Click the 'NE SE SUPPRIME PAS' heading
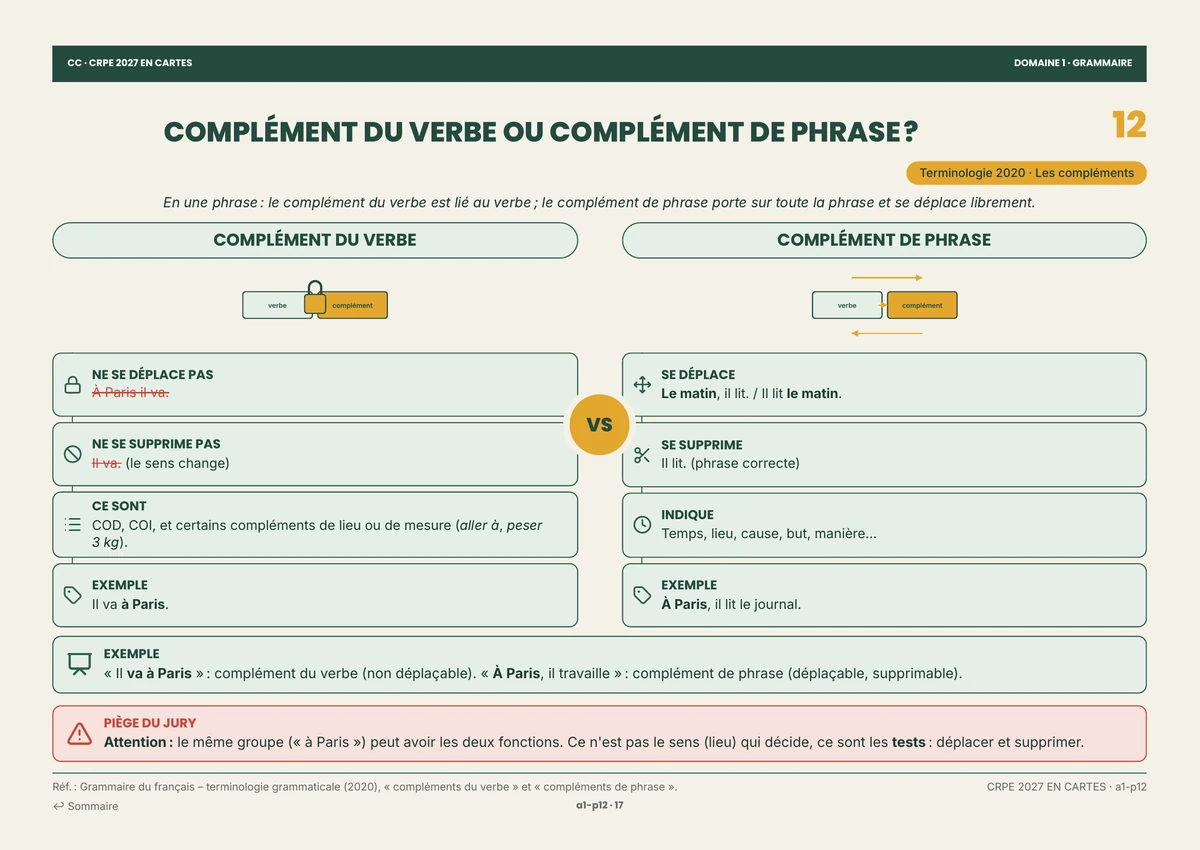 click(x=156, y=444)
